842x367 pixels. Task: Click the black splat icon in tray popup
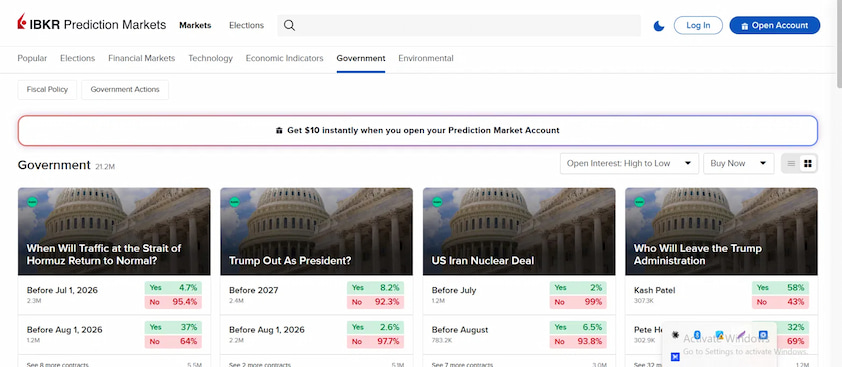pyautogui.click(x=676, y=335)
